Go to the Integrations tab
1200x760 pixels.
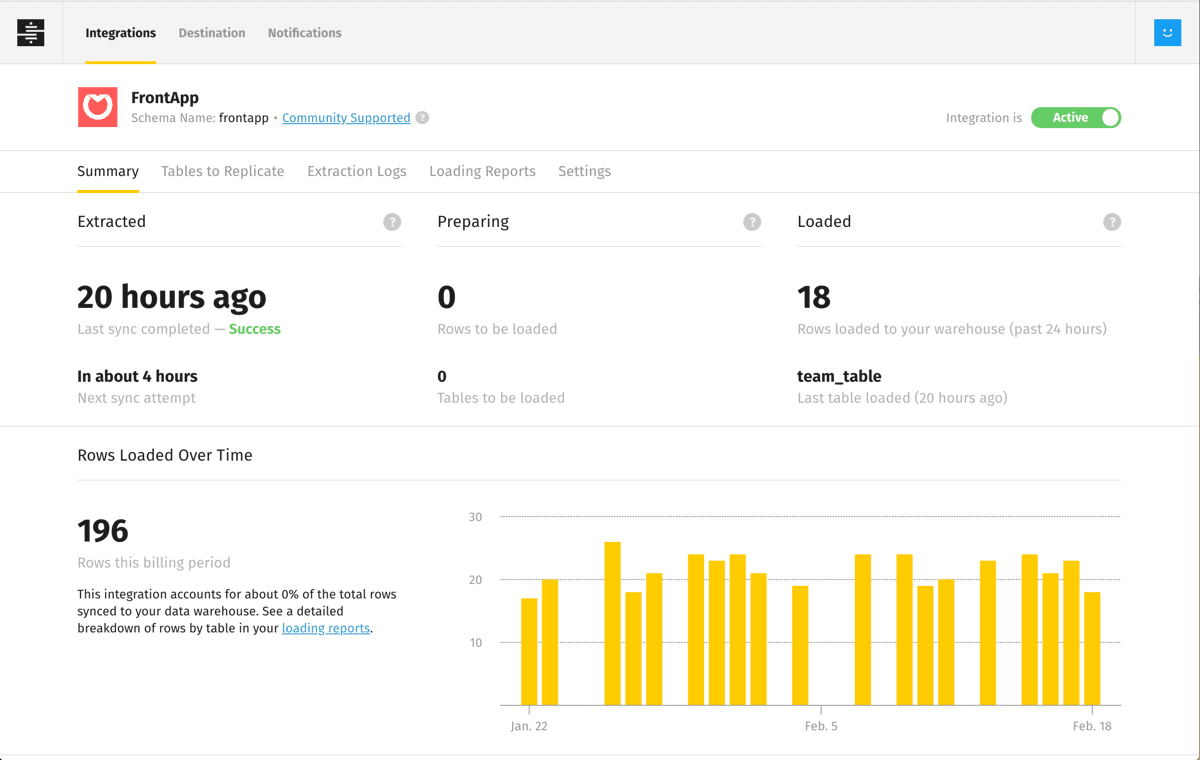121,33
